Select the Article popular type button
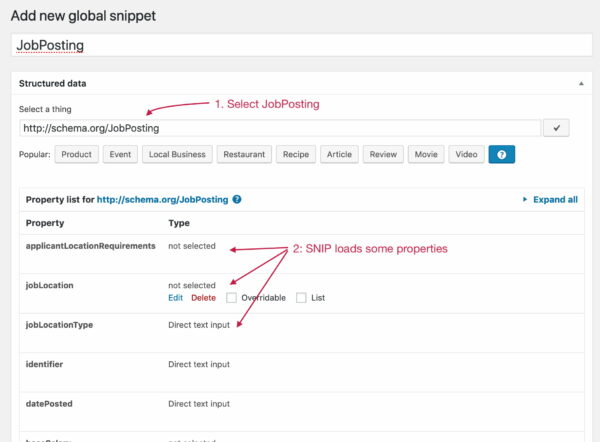The height and width of the screenshot is (442, 600). tap(339, 154)
